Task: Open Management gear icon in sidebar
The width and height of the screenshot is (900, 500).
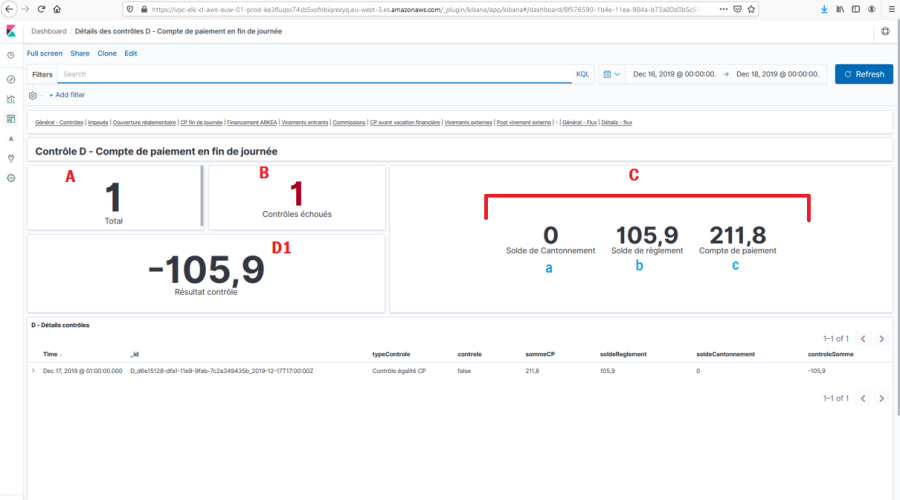Action: (x=11, y=177)
